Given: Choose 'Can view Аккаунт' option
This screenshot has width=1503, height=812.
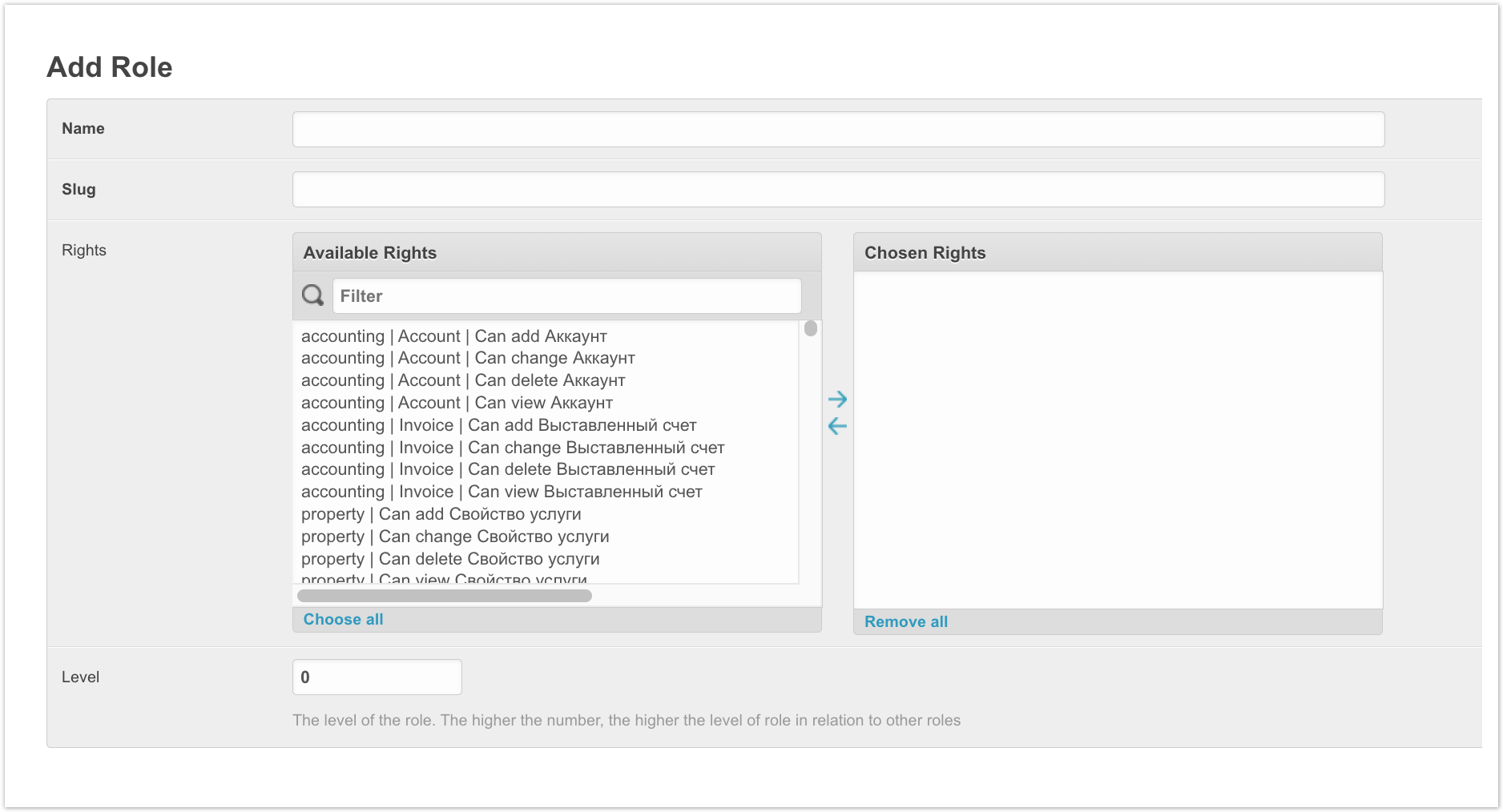Looking at the screenshot, I should [x=457, y=403].
